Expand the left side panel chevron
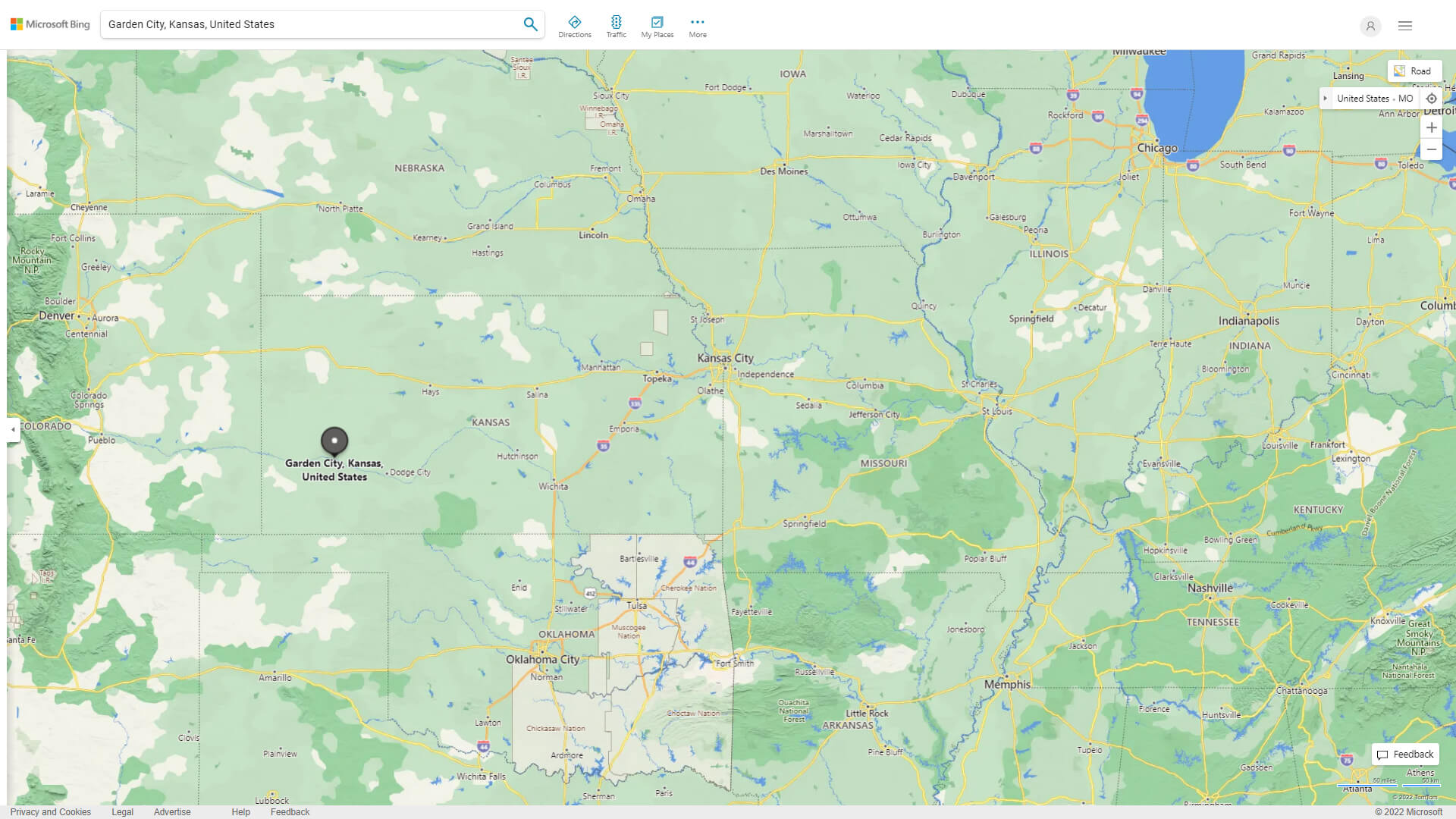Screen dimensions: 1456x819 [x=12, y=431]
